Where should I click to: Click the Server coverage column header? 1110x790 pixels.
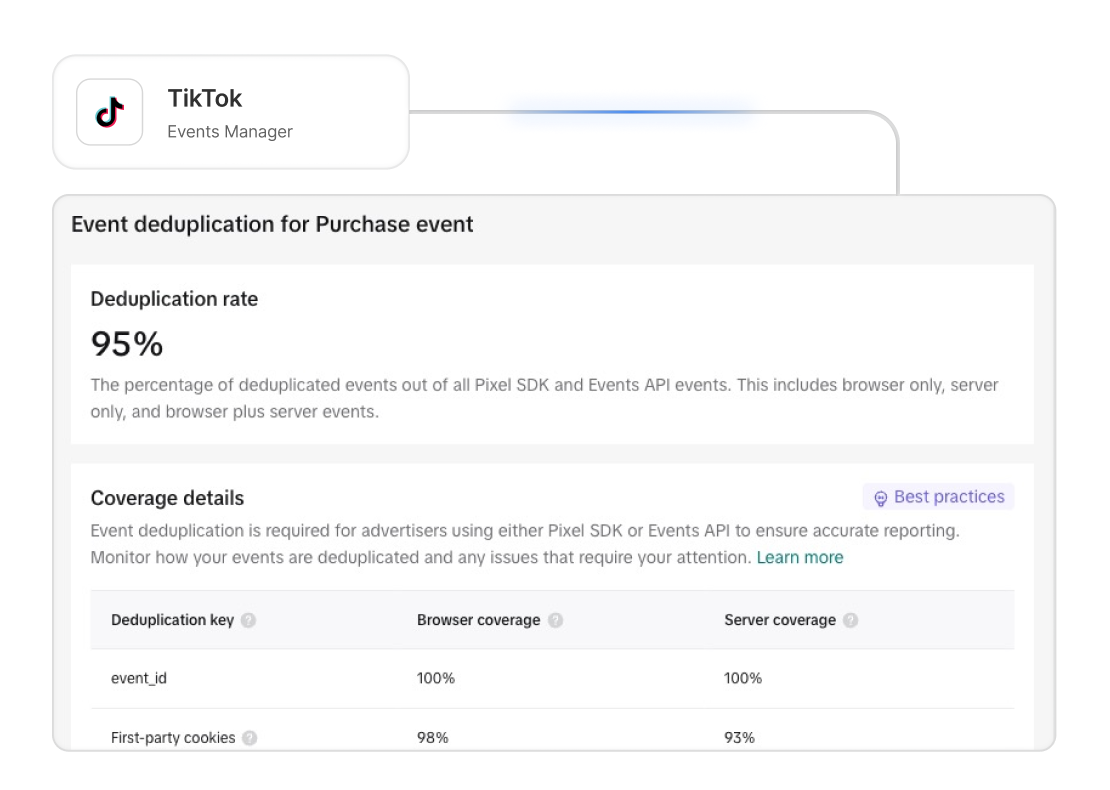779,620
